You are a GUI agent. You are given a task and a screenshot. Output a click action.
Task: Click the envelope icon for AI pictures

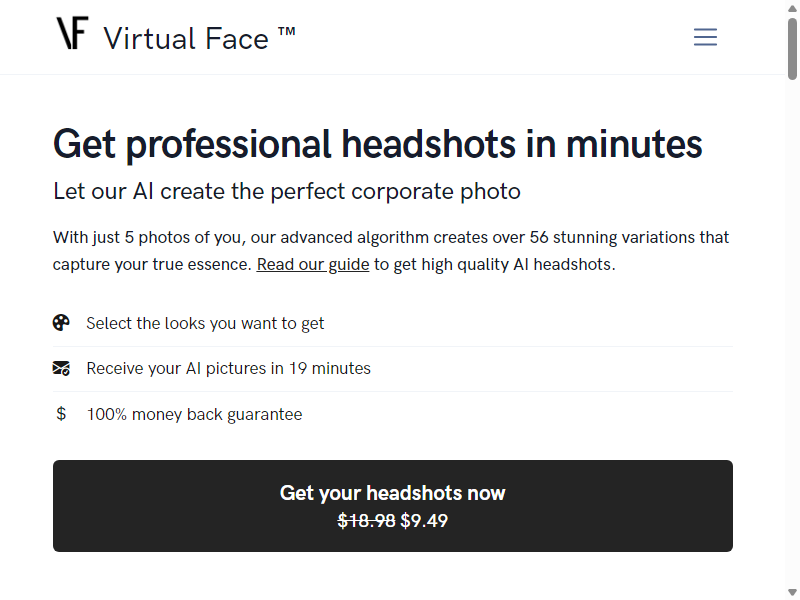(61, 368)
